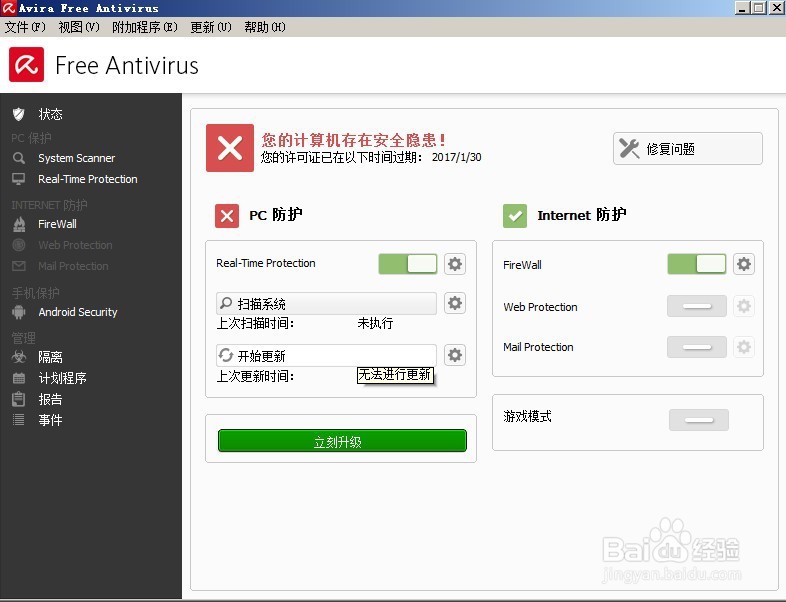Click the wrench and screwdriver icon on 修复问题
The image size is (786, 602).
pyautogui.click(x=630, y=148)
